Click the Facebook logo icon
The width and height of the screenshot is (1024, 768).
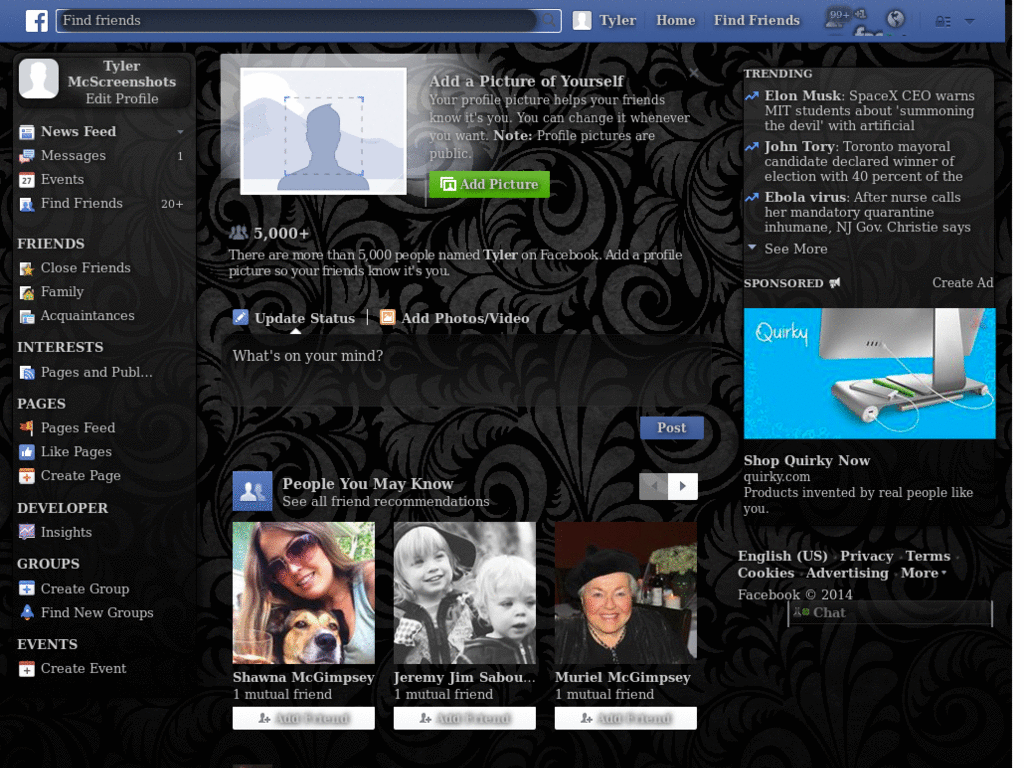click(x=37, y=21)
